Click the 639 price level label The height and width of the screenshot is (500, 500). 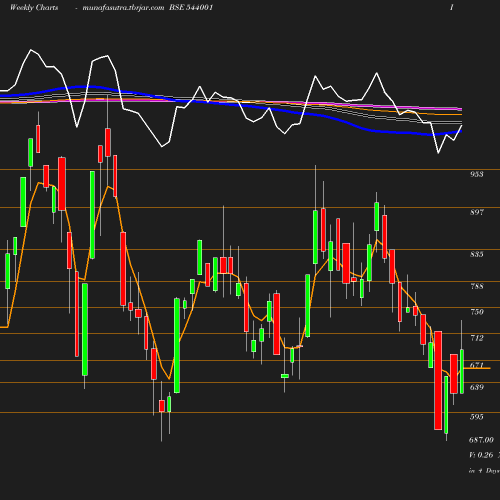[x=477, y=387]
